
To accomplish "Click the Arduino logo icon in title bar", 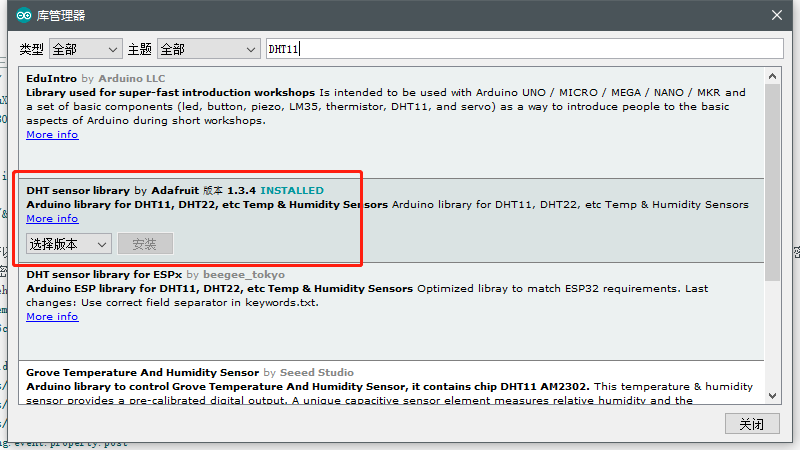I will click(x=24, y=15).
